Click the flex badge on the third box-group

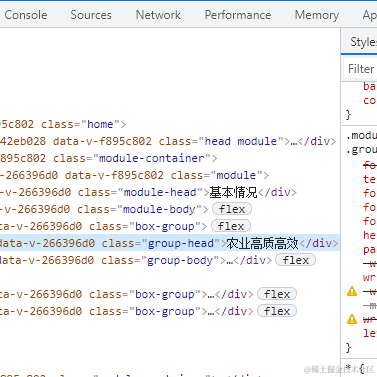[x=277, y=311]
